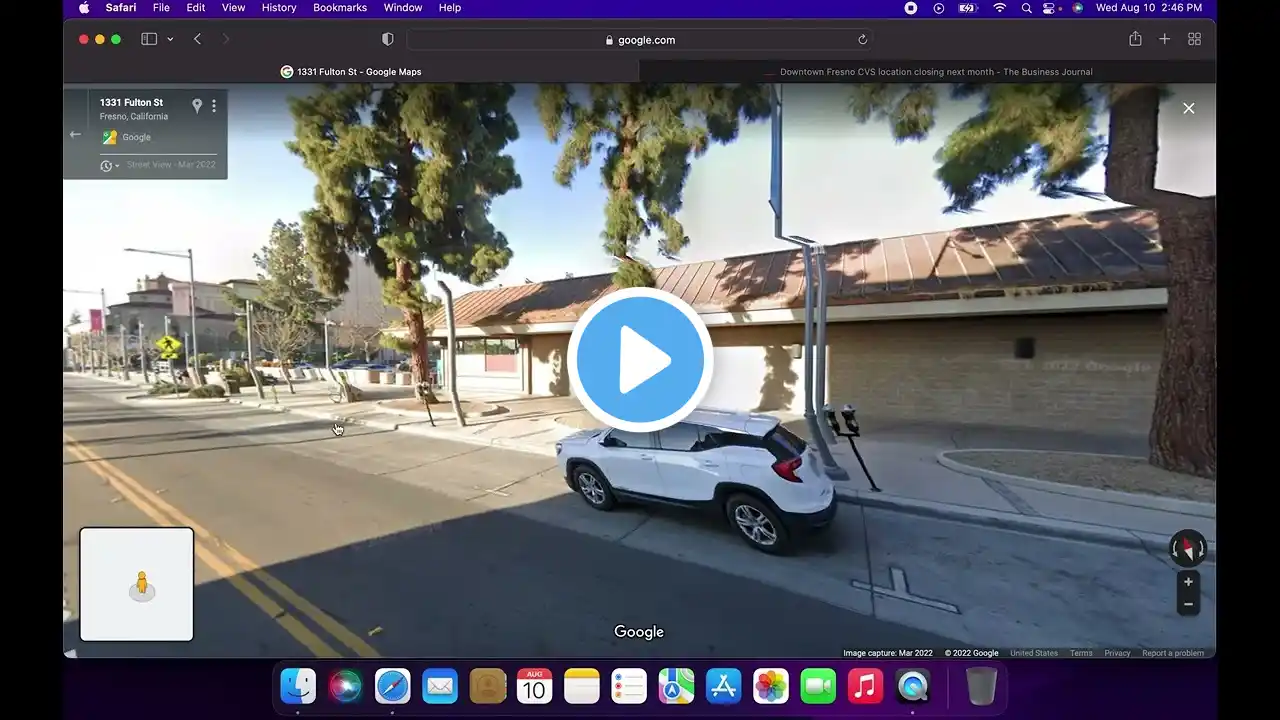The image size is (1280, 720).
Task: Click the back arrow in Street View panel
Action: 75,134
